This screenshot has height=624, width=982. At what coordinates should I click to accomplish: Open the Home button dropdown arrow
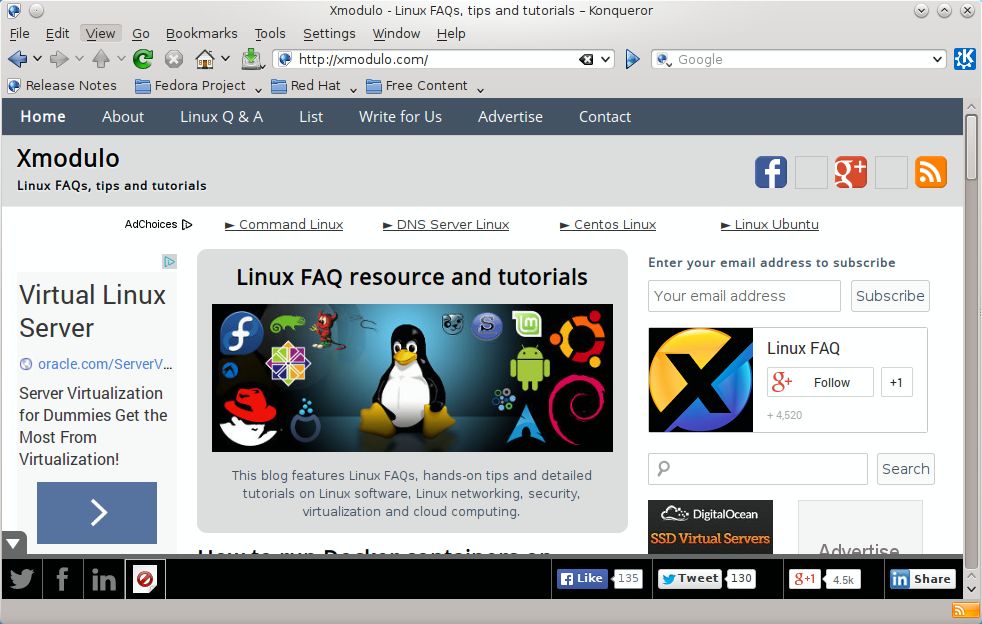[225, 59]
